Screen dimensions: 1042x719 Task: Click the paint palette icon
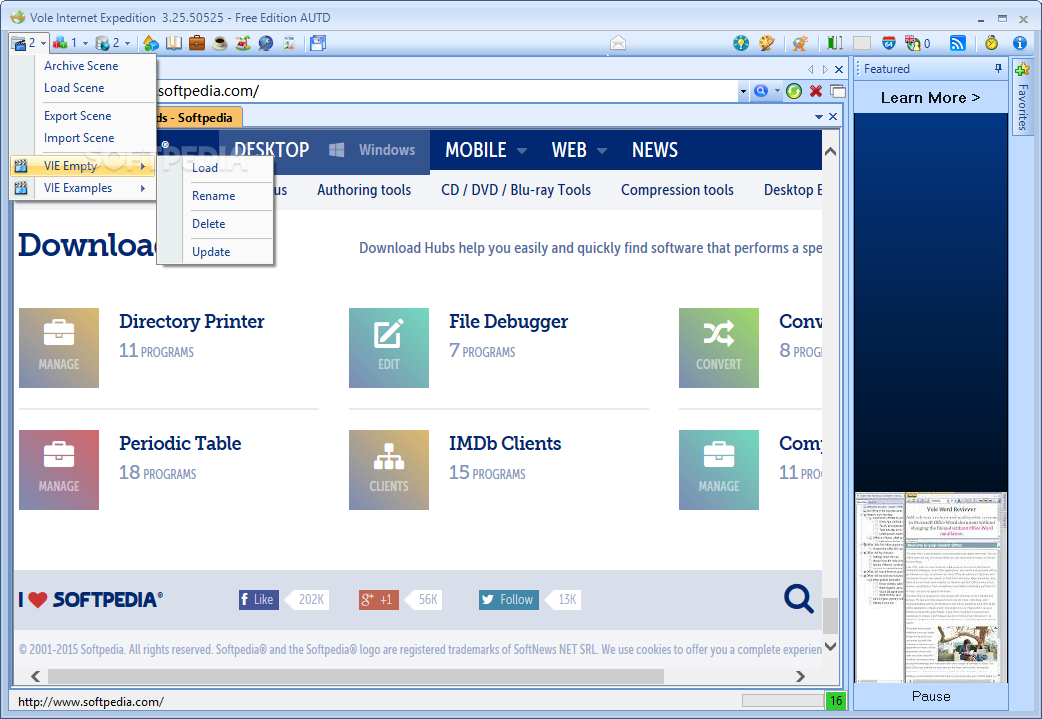tap(766, 43)
